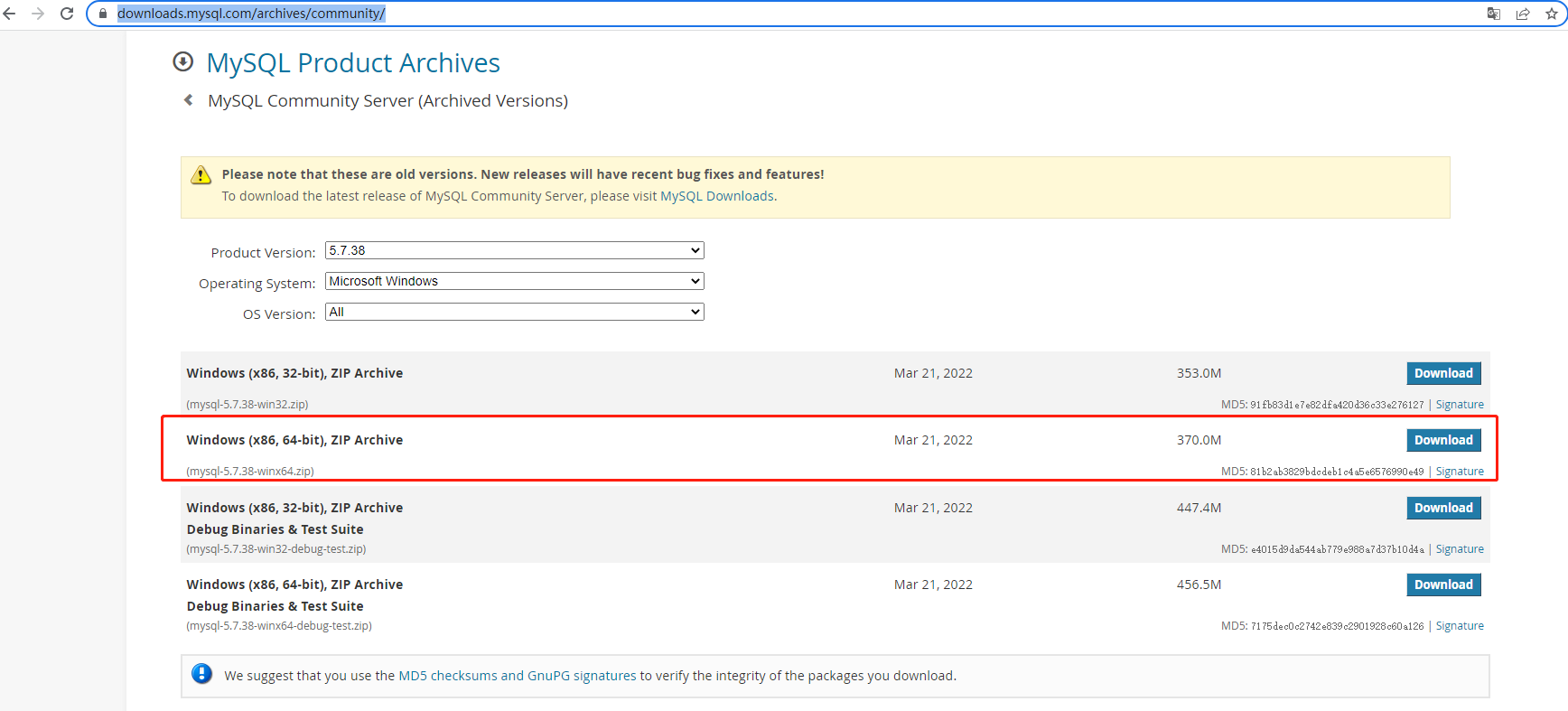Image resolution: width=1568 pixels, height=711 pixels.
Task: Download the 32-bit Debug Binaries 447.4M
Action: tap(1443, 508)
